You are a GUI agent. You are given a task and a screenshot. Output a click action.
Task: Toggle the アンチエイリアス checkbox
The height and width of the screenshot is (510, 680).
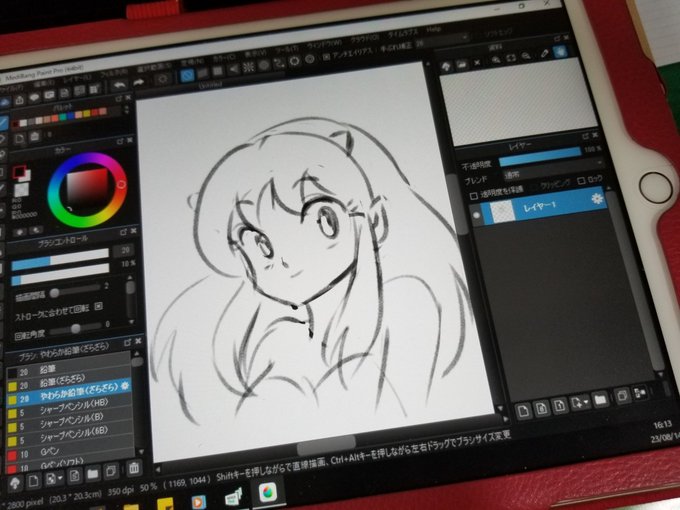(x=327, y=57)
